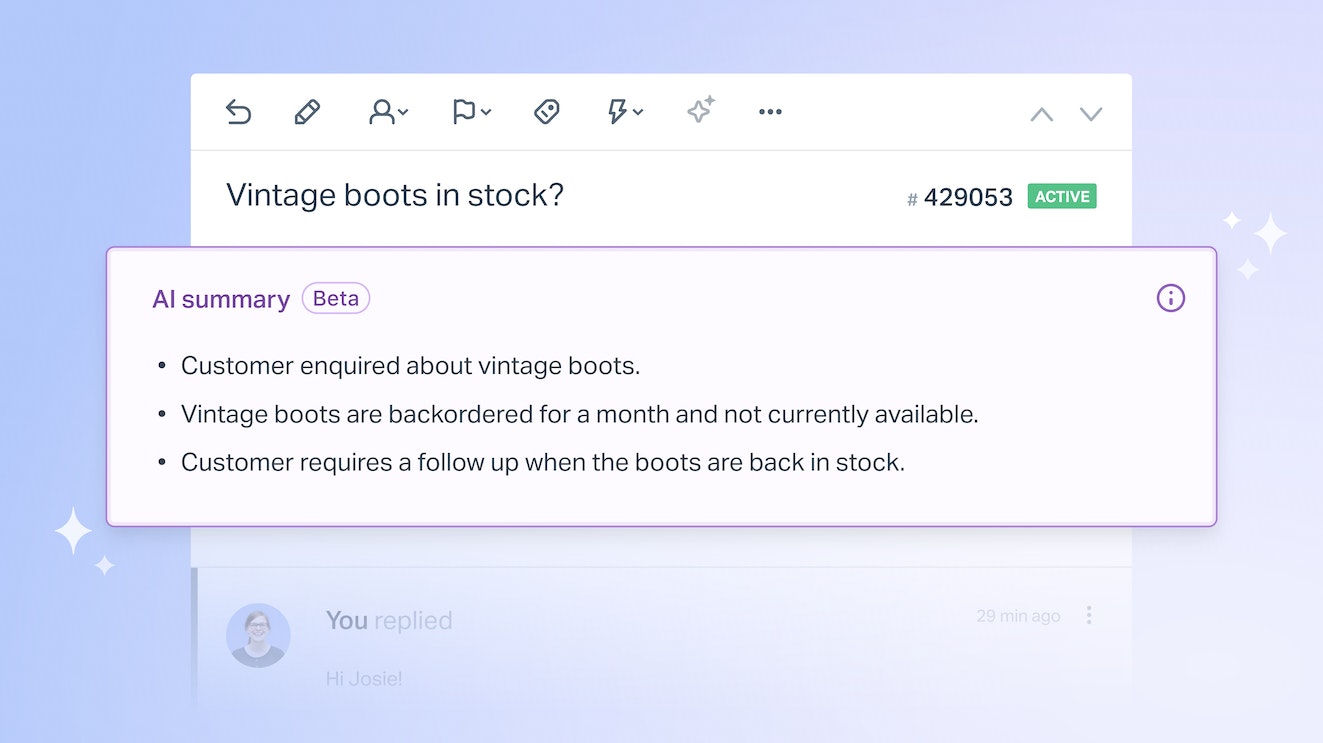Apply a tag using the tag icon
Screen dimensions: 1323x743
pyautogui.click(x=546, y=112)
